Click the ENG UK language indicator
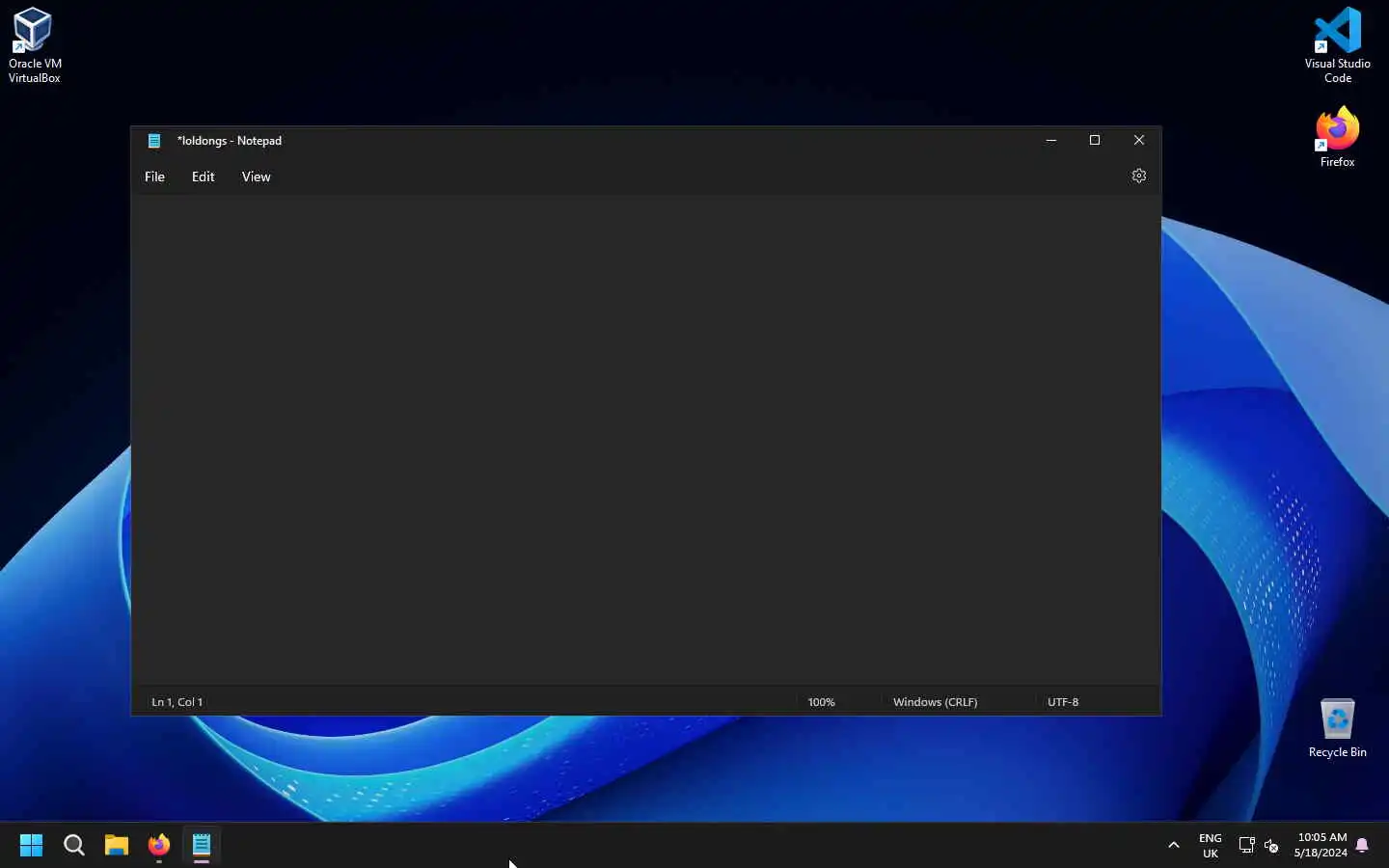 pos(1211,846)
